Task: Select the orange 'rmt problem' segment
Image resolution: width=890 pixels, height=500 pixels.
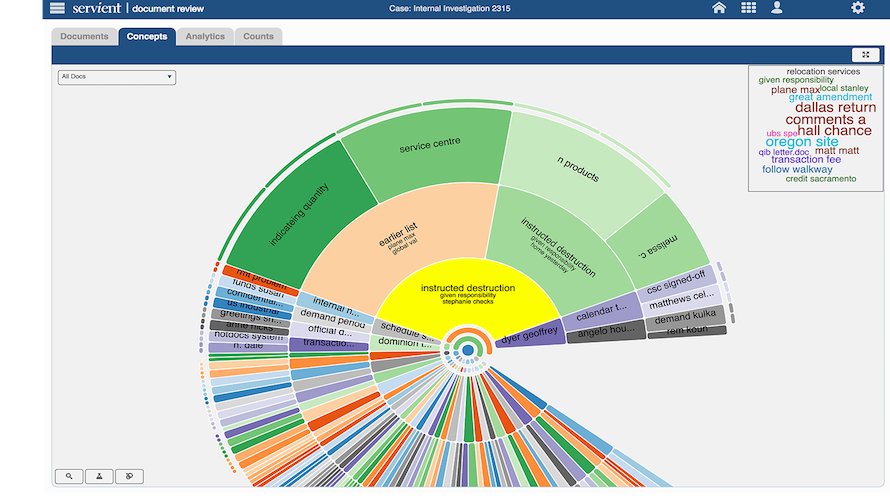Action: click(x=261, y=279)
